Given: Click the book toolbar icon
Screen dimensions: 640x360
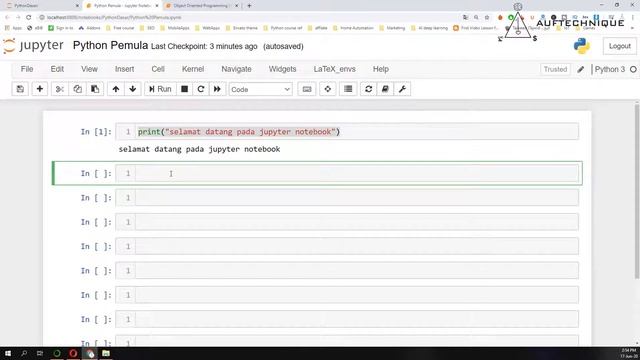Looking at the screenshot, I should point(385,89).
